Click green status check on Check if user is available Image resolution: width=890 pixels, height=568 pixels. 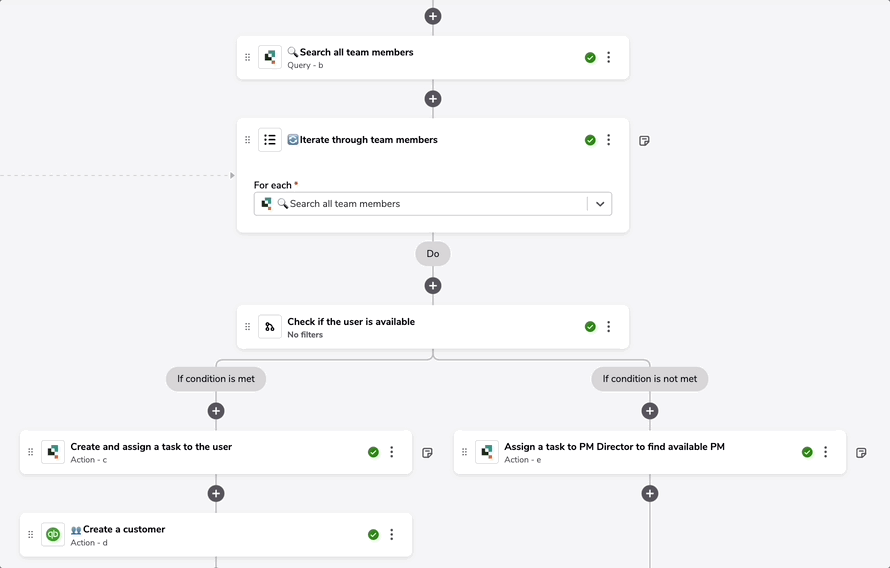tap(590, 327)
